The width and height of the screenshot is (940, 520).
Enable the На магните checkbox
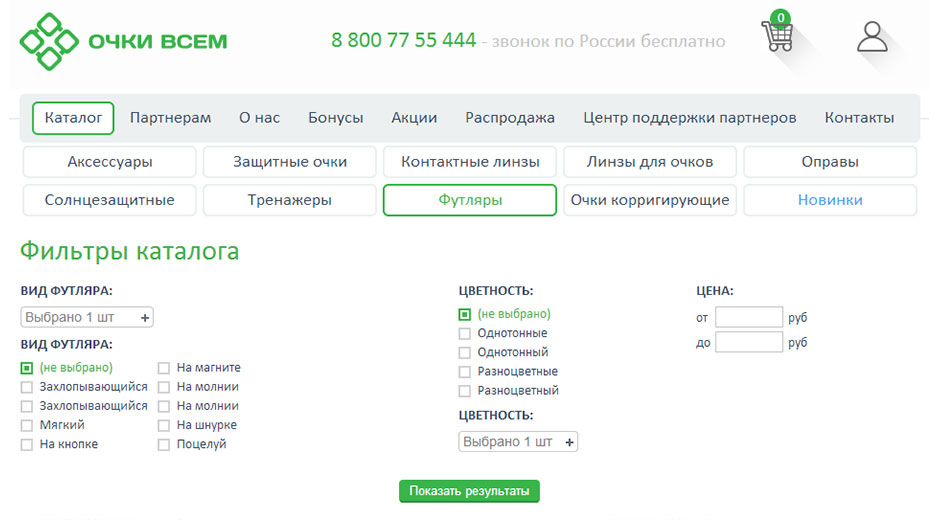pos(164,368)
